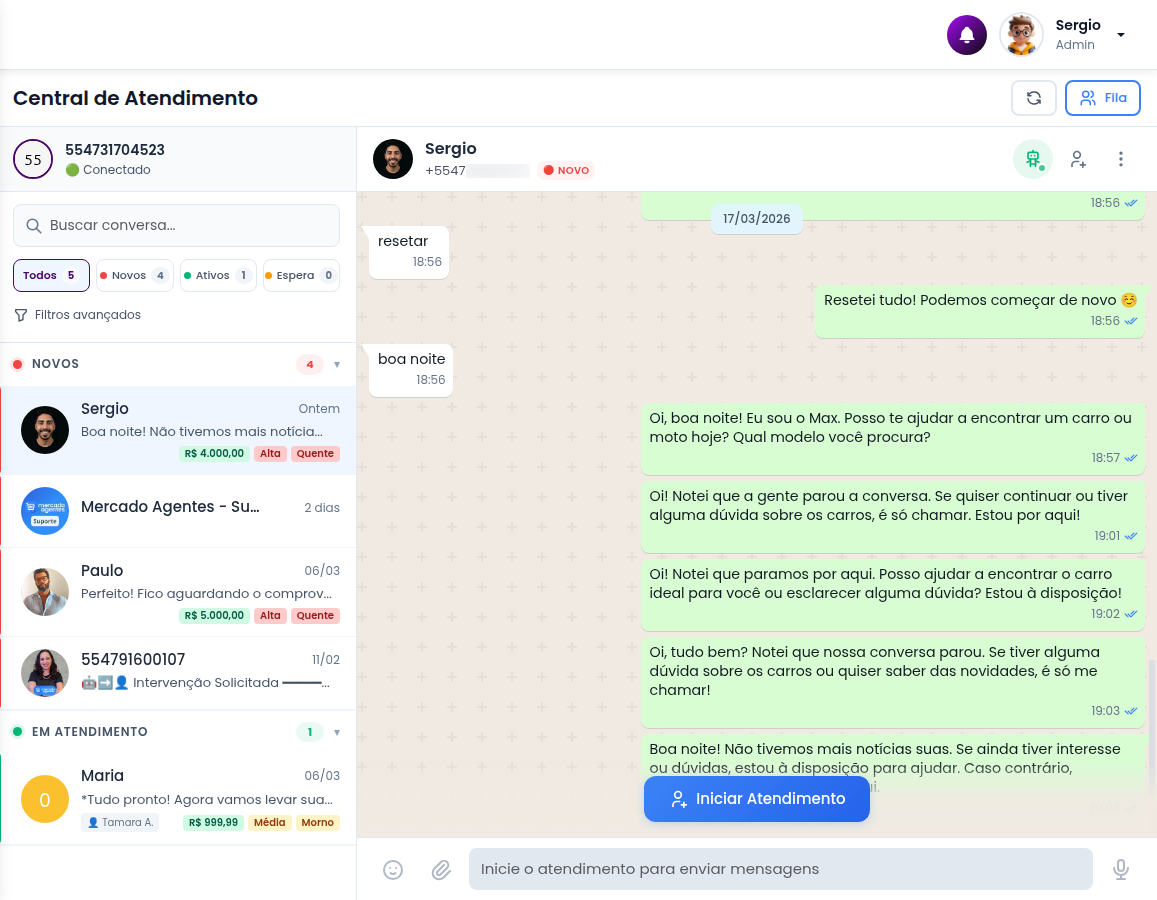Select the Espera filter tab
The width and height of the screenshot is (1157, 900).
(302, 276)
